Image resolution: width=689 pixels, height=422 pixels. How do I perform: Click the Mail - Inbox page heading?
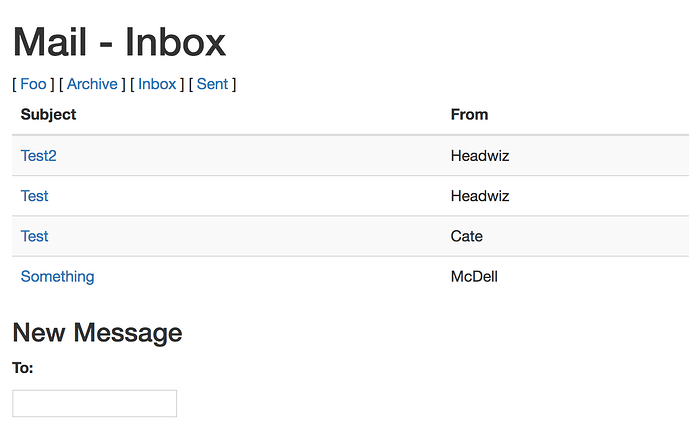119,42
